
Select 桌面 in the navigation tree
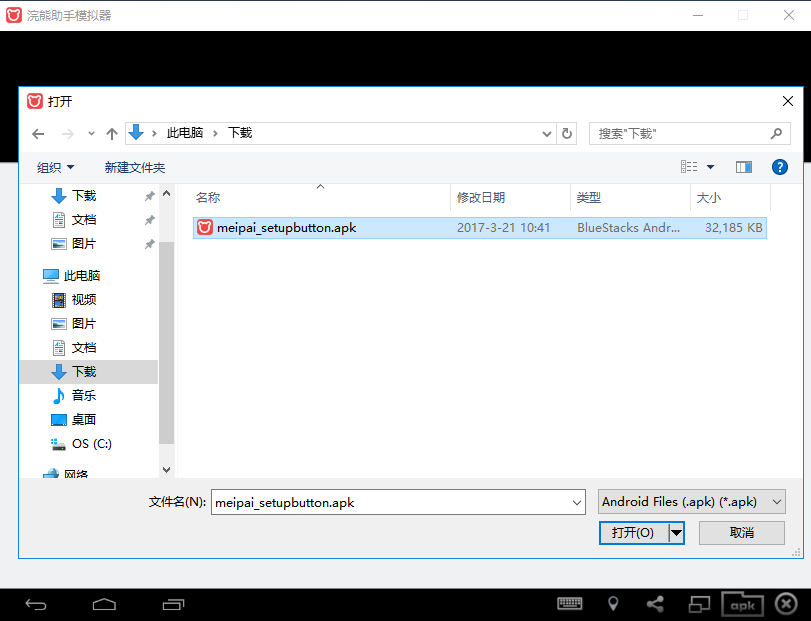point(84,420)
